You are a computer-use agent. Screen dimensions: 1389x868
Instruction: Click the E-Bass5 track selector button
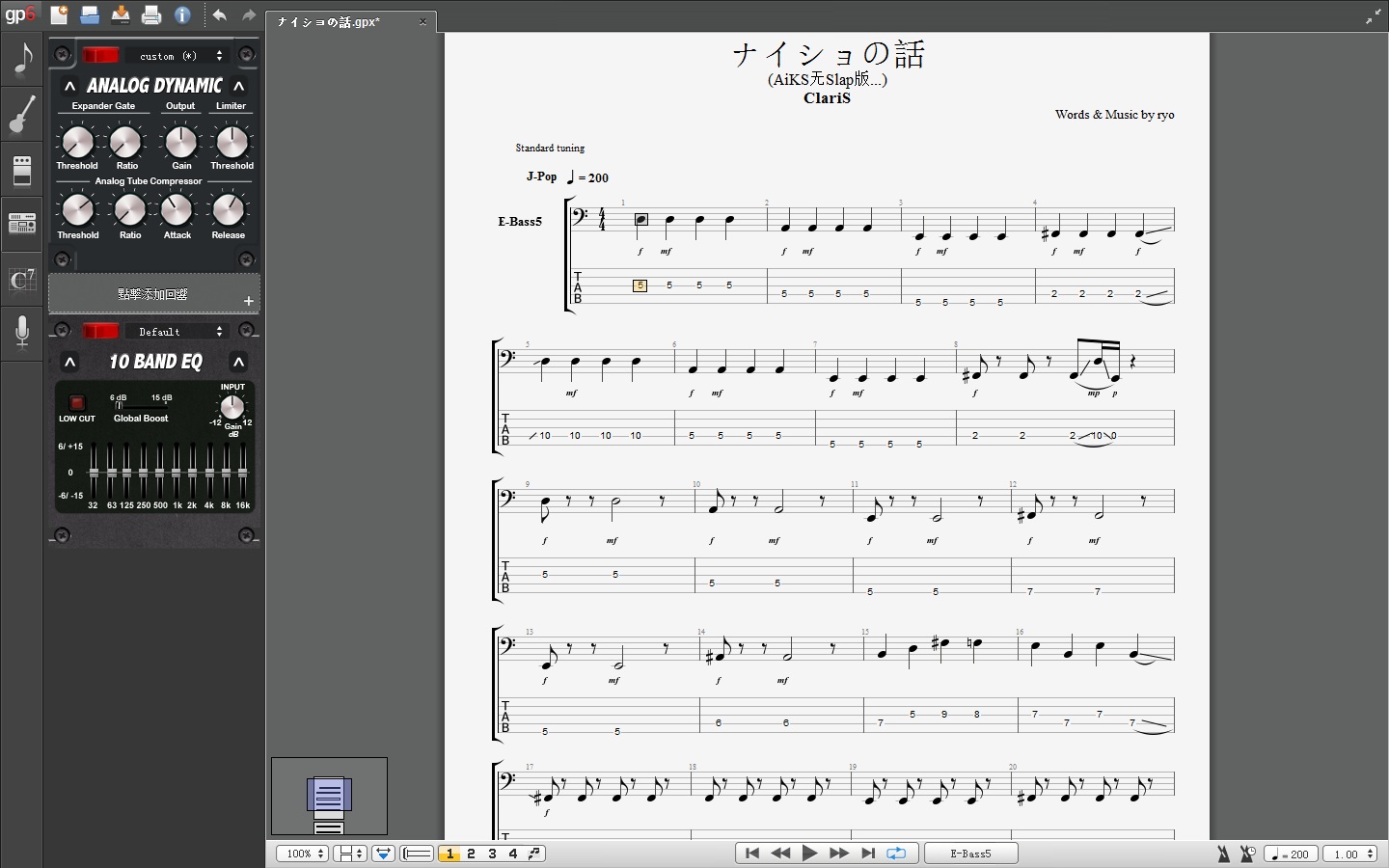point(970,854)
